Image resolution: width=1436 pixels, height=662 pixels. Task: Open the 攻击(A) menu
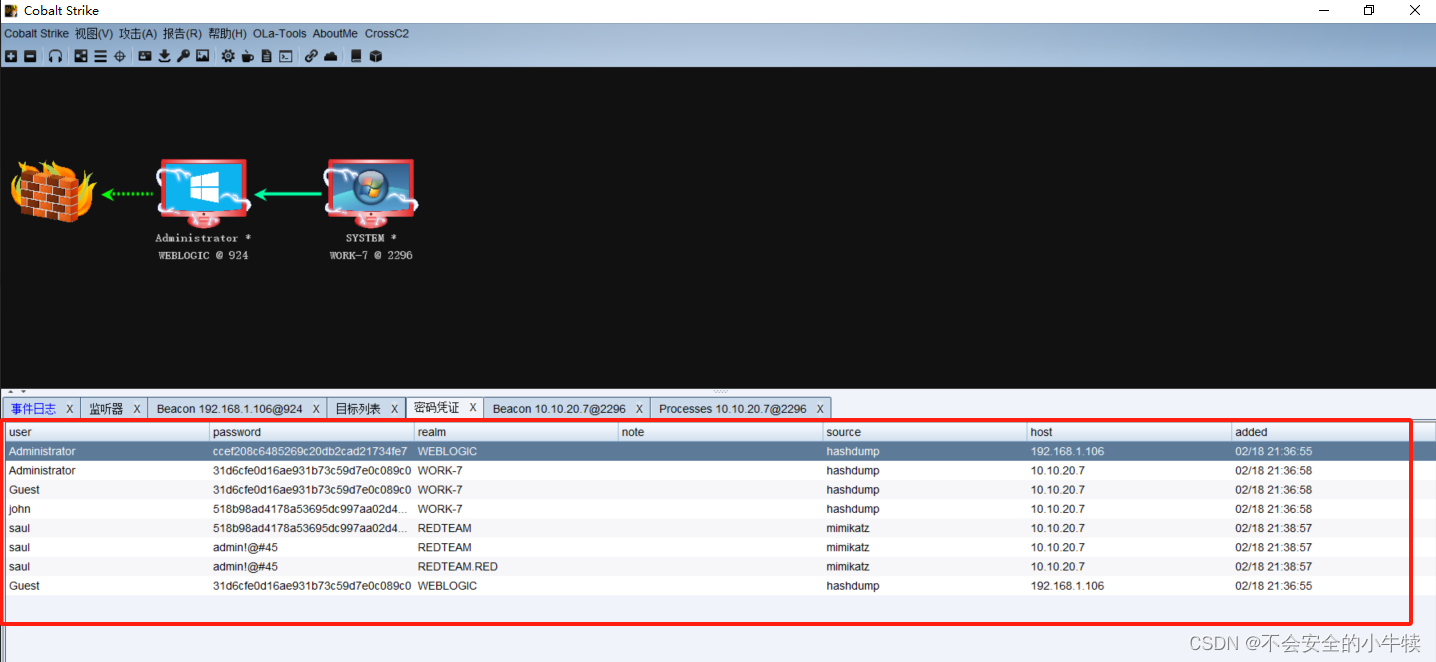pyautogui.click(x=138, y=33)
